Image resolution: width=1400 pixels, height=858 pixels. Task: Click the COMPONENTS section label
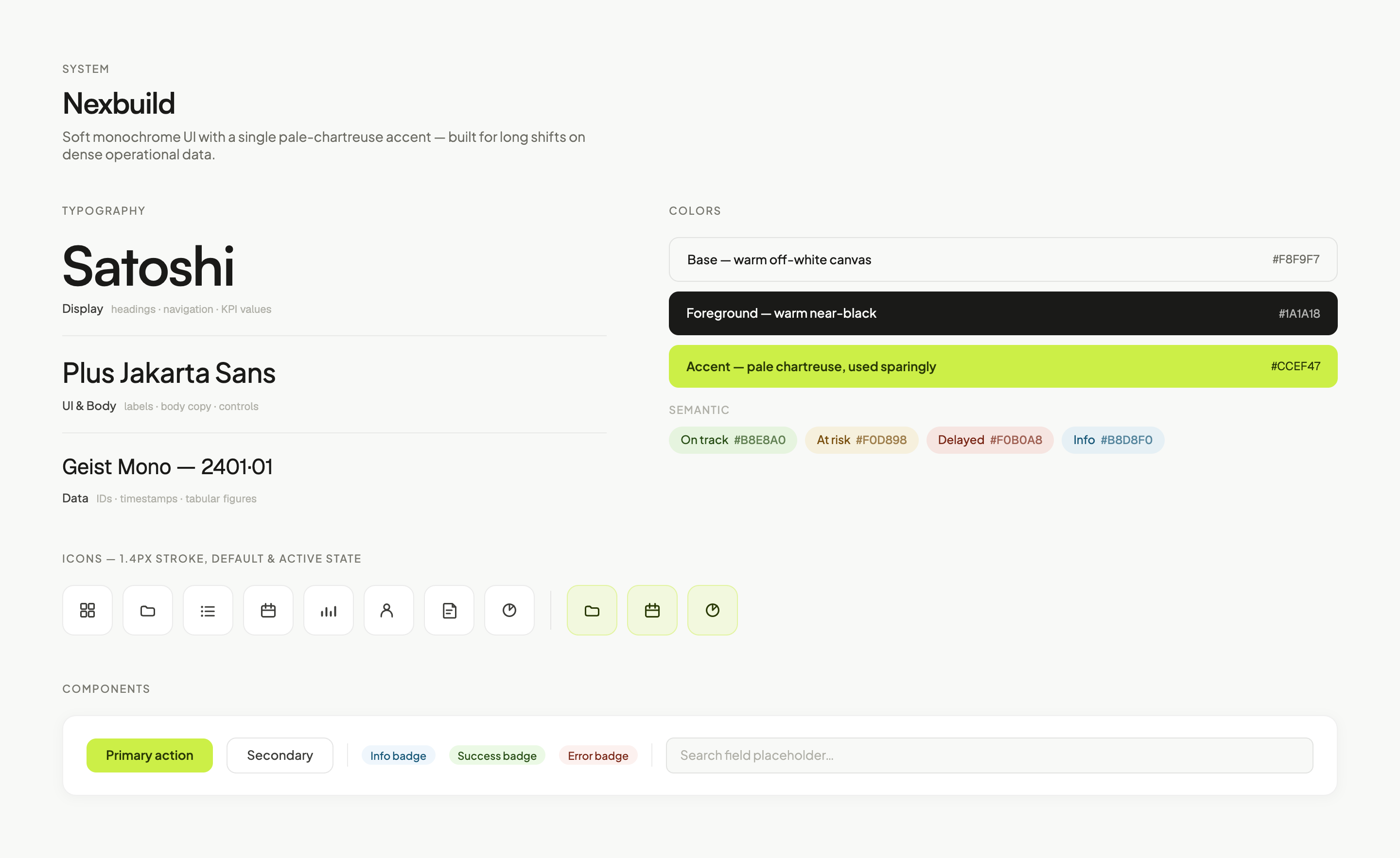click(106, 689)
